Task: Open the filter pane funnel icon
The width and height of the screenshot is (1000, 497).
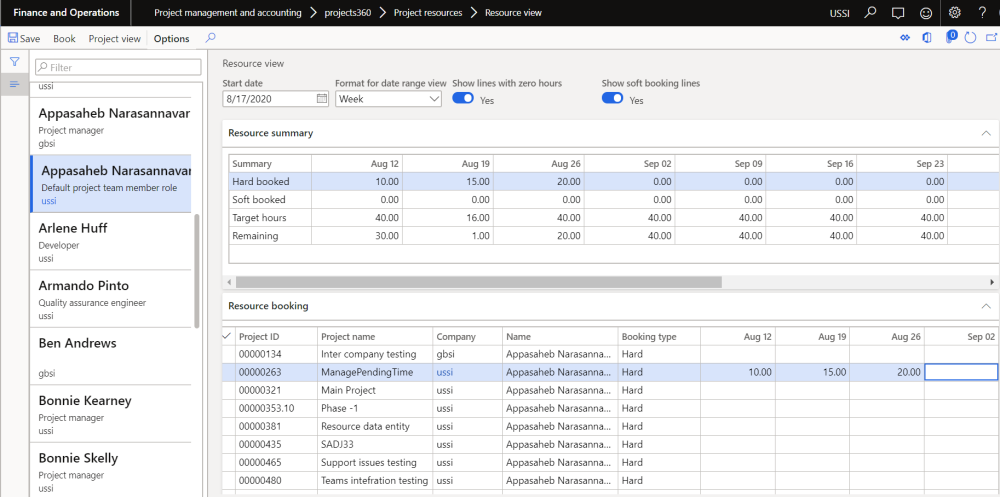Action: coord(15,62)
